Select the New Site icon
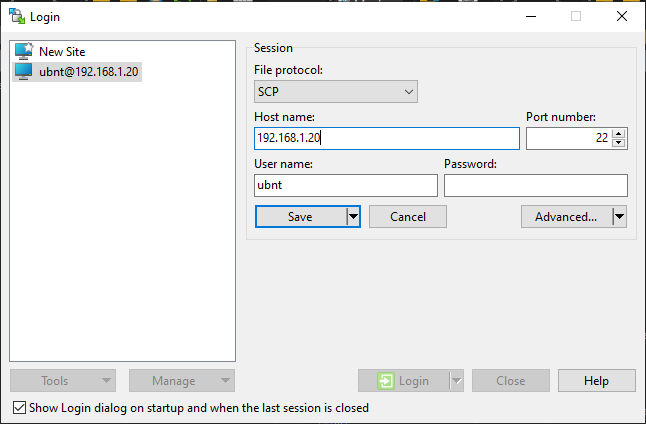The height and width of the screenshot is (424, 646). 24,51
